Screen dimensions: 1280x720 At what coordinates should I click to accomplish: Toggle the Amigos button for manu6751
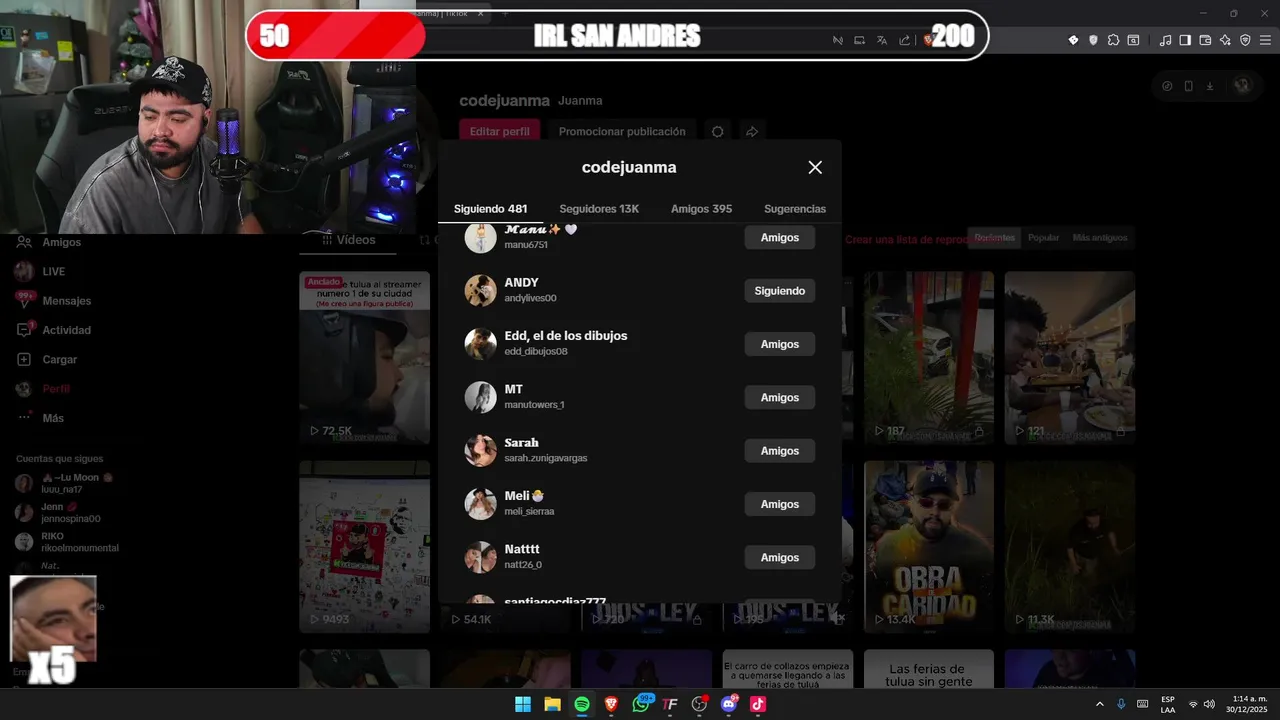[779, 238]
